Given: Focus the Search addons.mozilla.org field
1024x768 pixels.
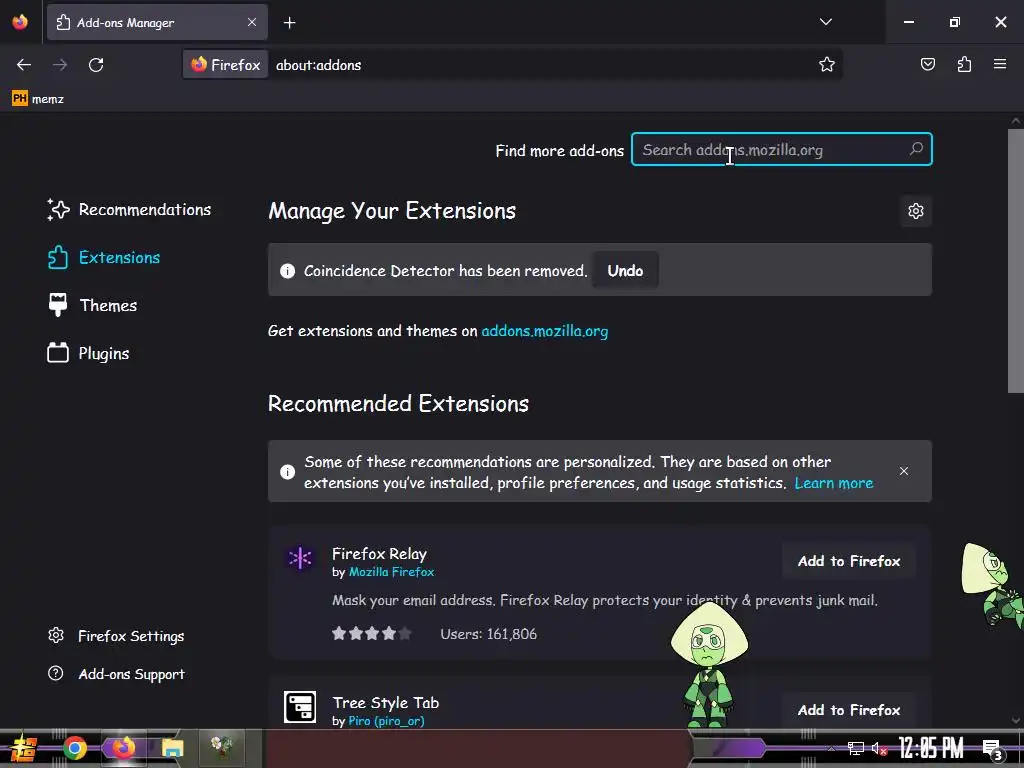Looking at the screenshot, I should tap(781, 150).
